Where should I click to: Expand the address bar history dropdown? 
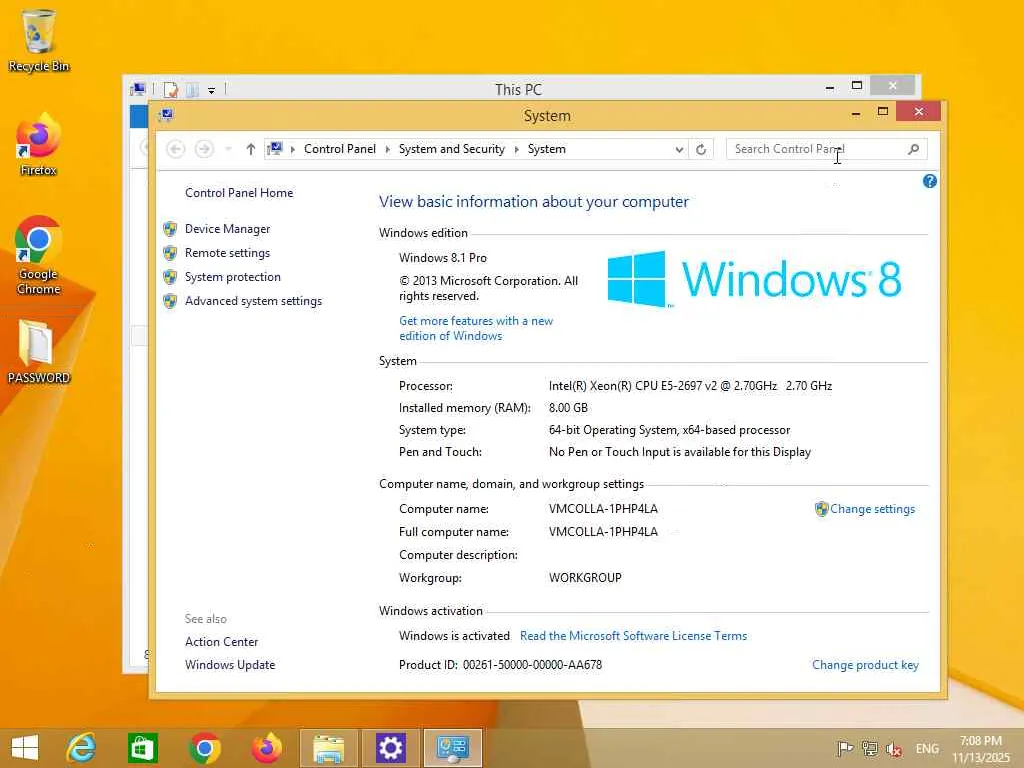click(x=679, y=150)
